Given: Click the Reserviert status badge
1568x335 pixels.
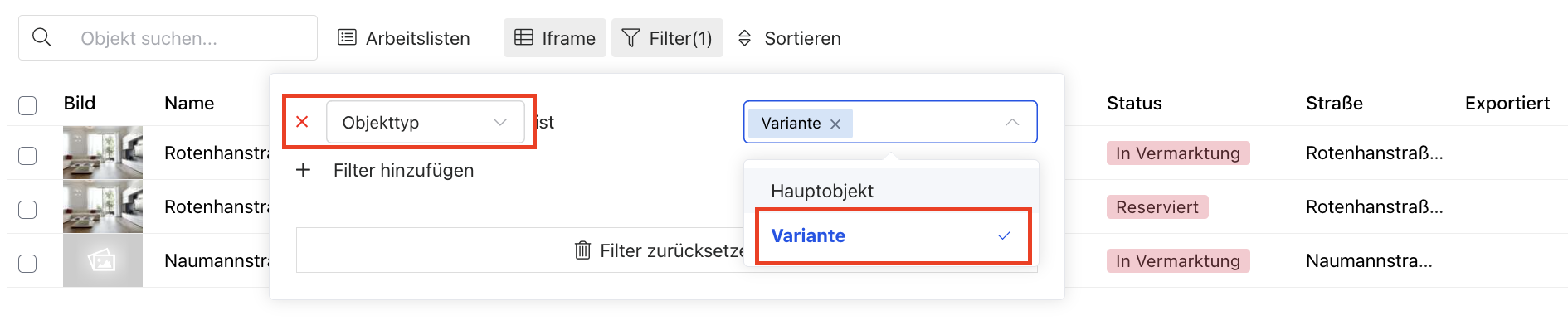Looking at the screenshot, I should [1157, 207].
